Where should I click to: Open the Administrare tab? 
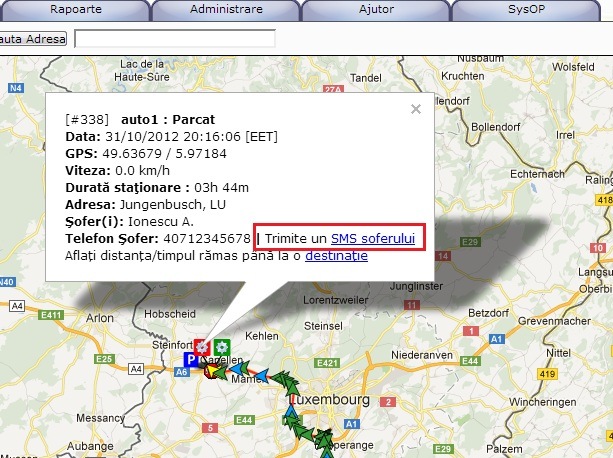[226, 9]
